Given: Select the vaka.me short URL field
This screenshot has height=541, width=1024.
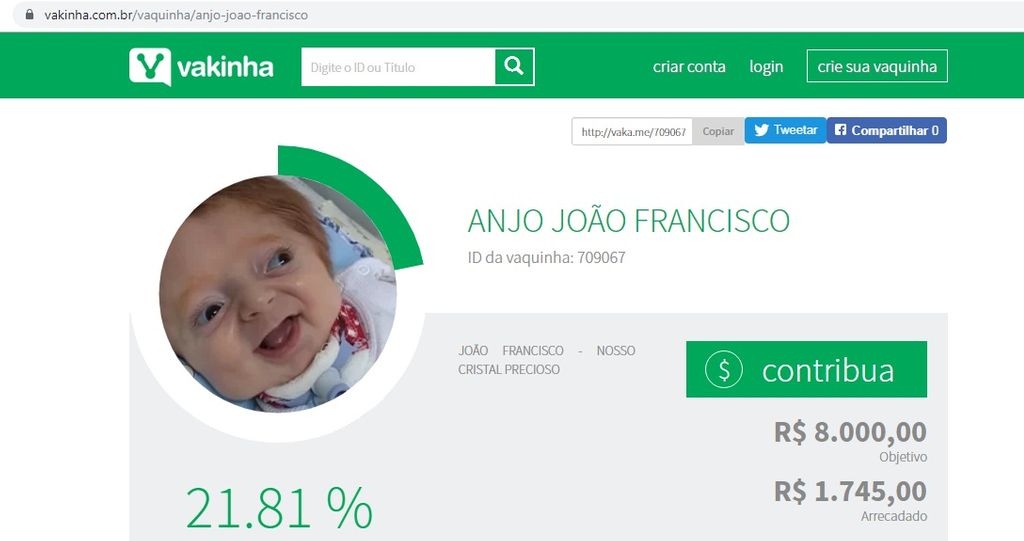Looking at the screenshot, I should 632,131.
